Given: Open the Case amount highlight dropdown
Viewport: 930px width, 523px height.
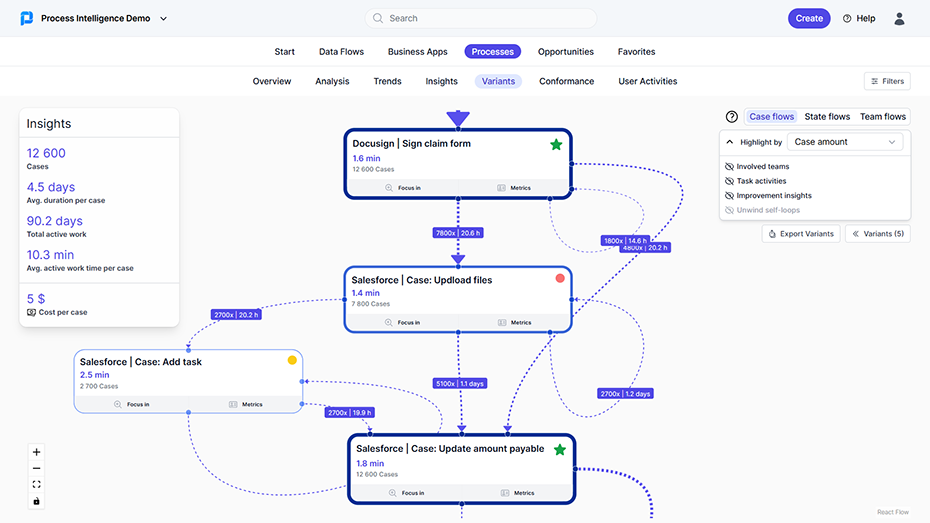Looking at the screenshot, I should point(845,142).
